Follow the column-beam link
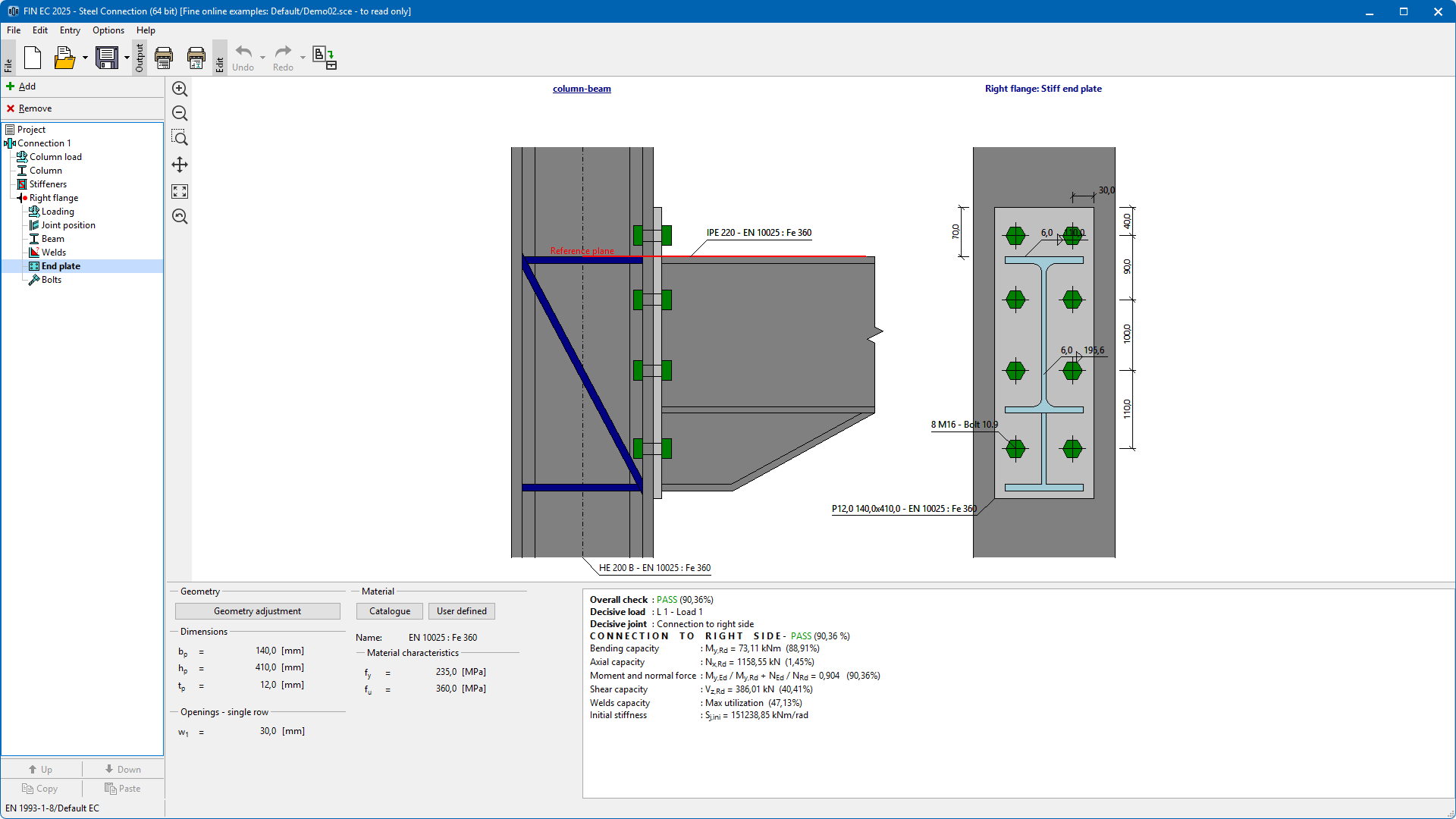 point(582,89)
